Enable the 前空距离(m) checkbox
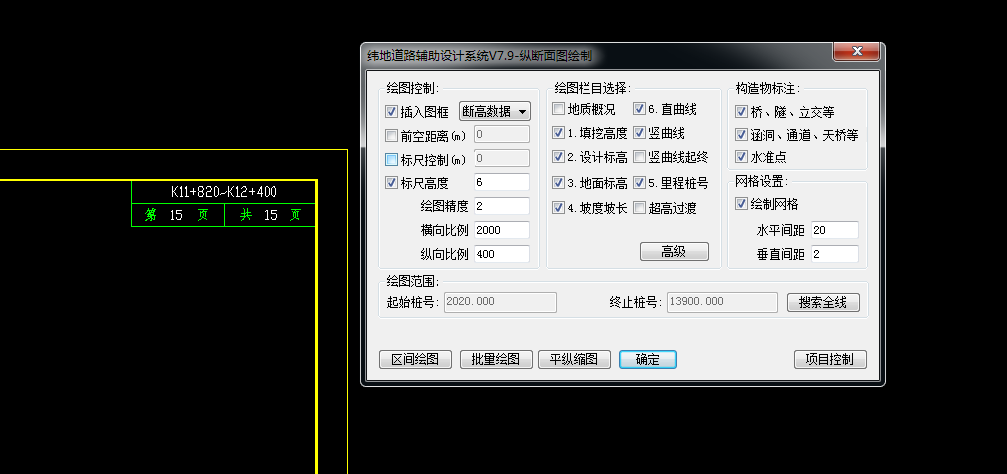This screenshot has height=474, width=1007. [x=391, y=136]
